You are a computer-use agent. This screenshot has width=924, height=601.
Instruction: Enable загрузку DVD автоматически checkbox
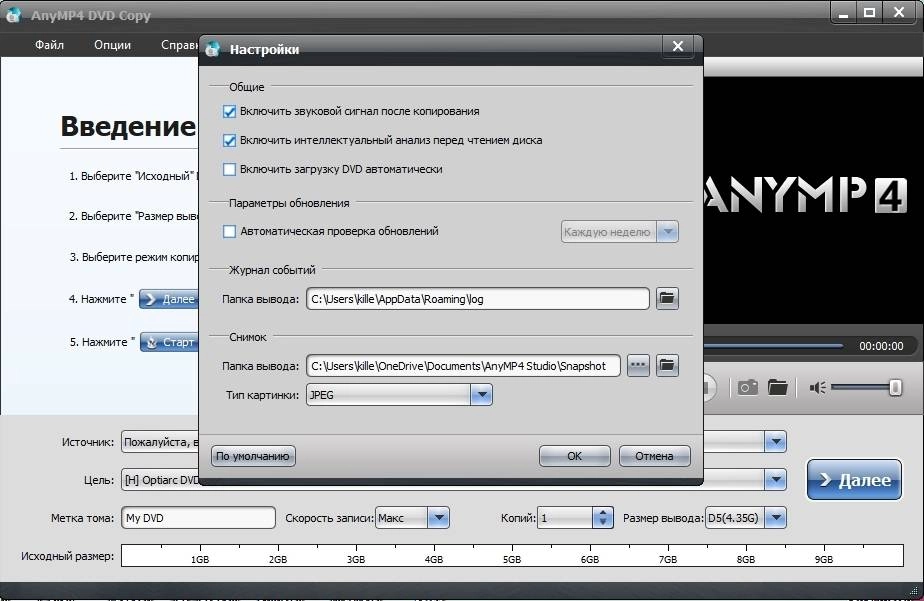[x=229, y=169]
